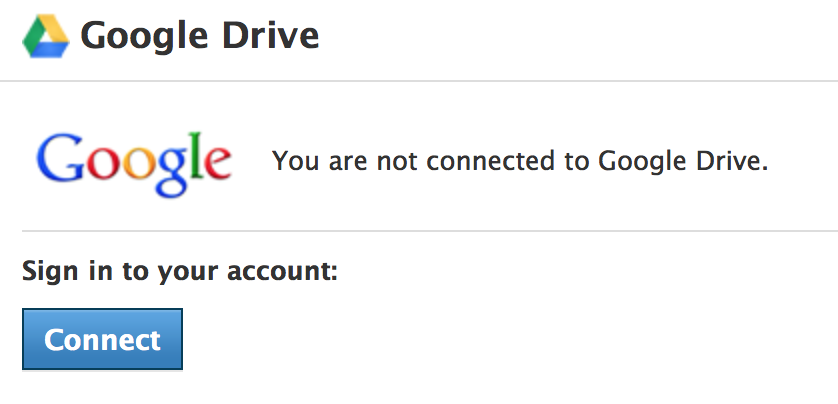Click 'Google Drive.' at end of status message
The width and height of the screenshot is (838, 404).
pos(683,161)
